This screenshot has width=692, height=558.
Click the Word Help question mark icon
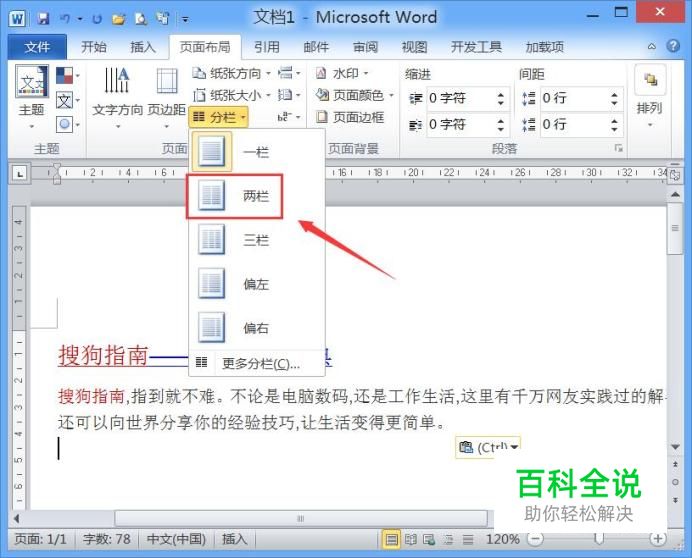click(673, 46)
